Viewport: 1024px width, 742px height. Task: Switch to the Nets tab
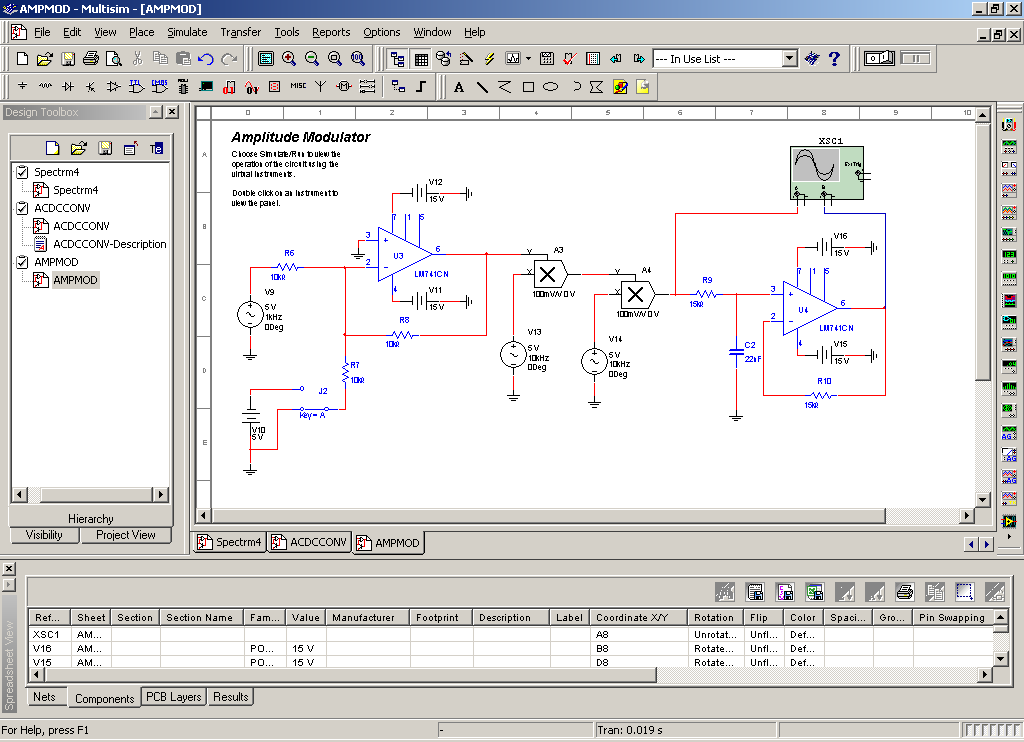coord(44,697)
